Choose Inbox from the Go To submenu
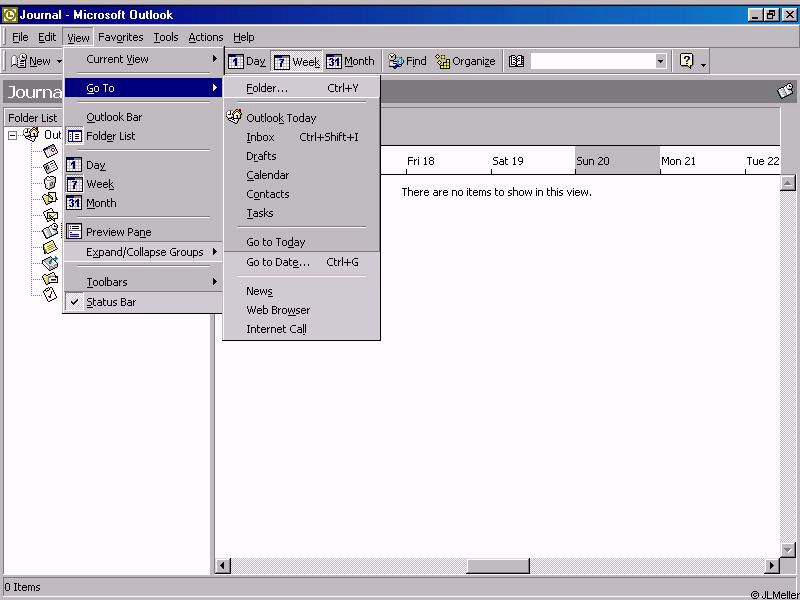800x600 pixels. [x=260, y=137]
